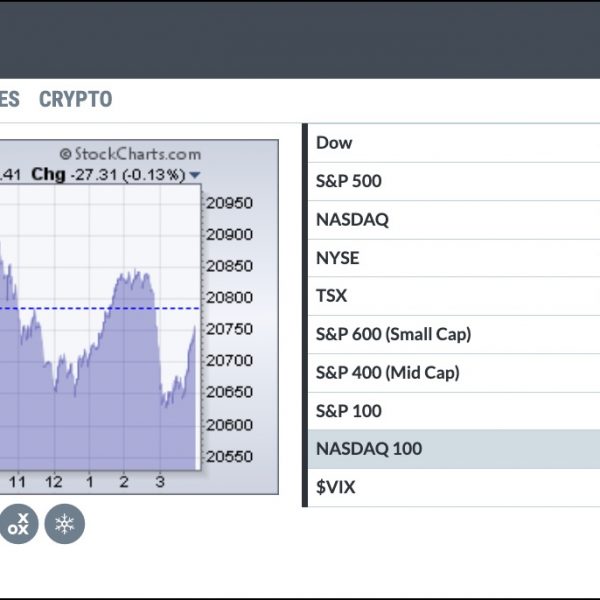Click the NASDAQ 100 intraday chart area
Screen dimensions: 600x600
pyautogui.click(x=99, y=328)
